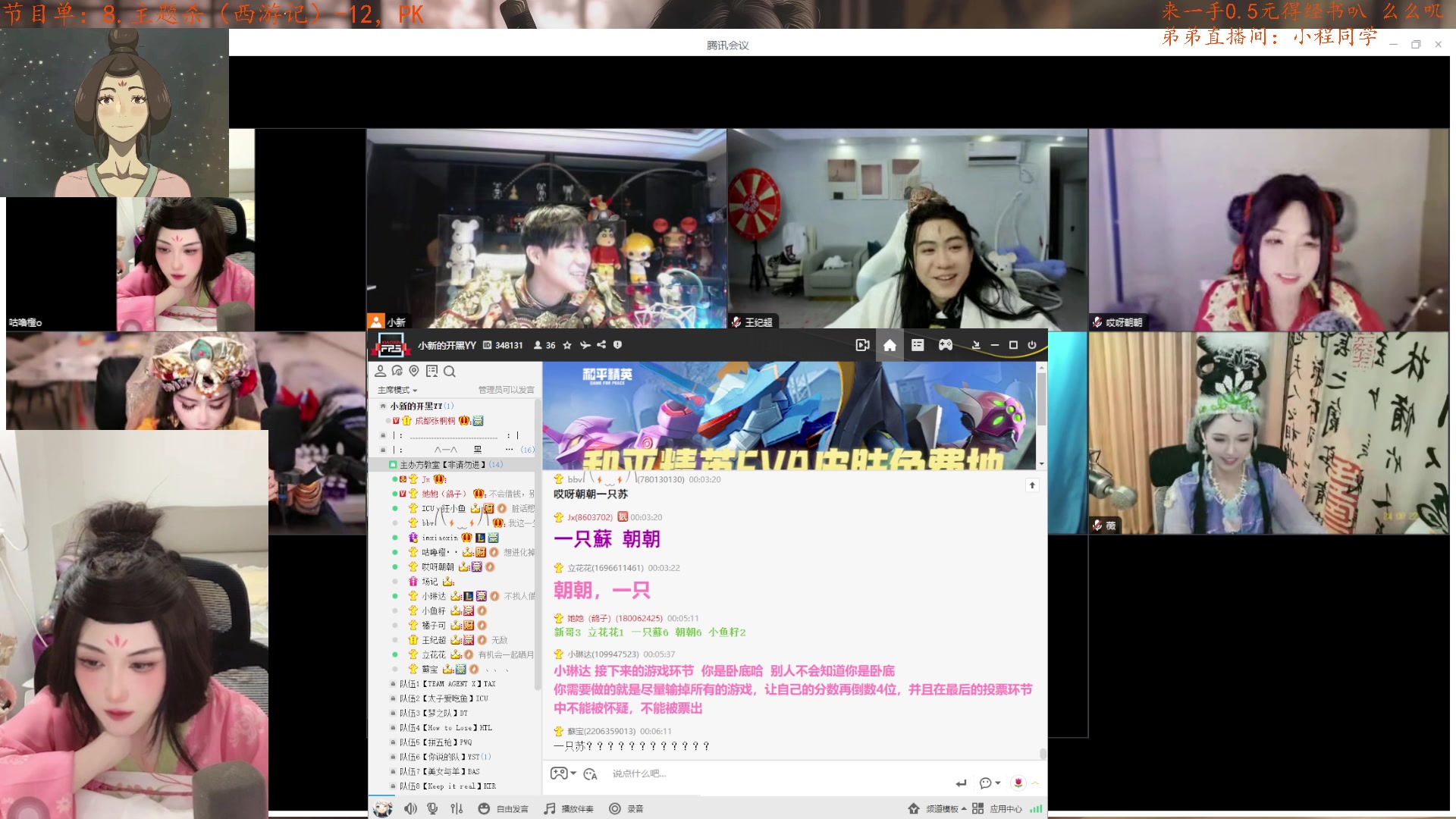Open the game emoticon dropdown beside chat input
This screenshot has height=819, width=1456.
(563, 773)
